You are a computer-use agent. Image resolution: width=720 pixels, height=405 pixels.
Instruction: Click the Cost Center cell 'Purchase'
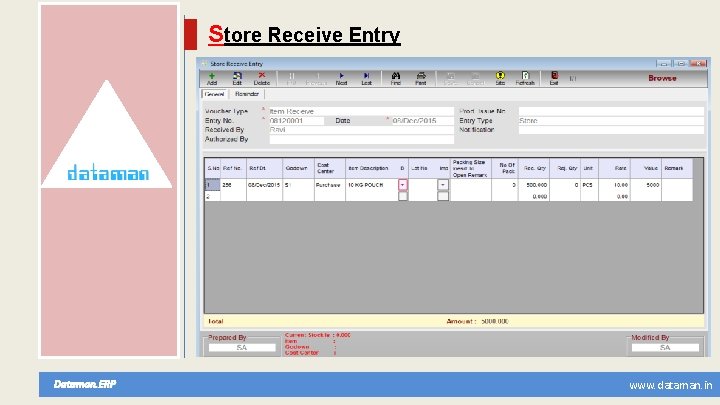coord(330,185)
